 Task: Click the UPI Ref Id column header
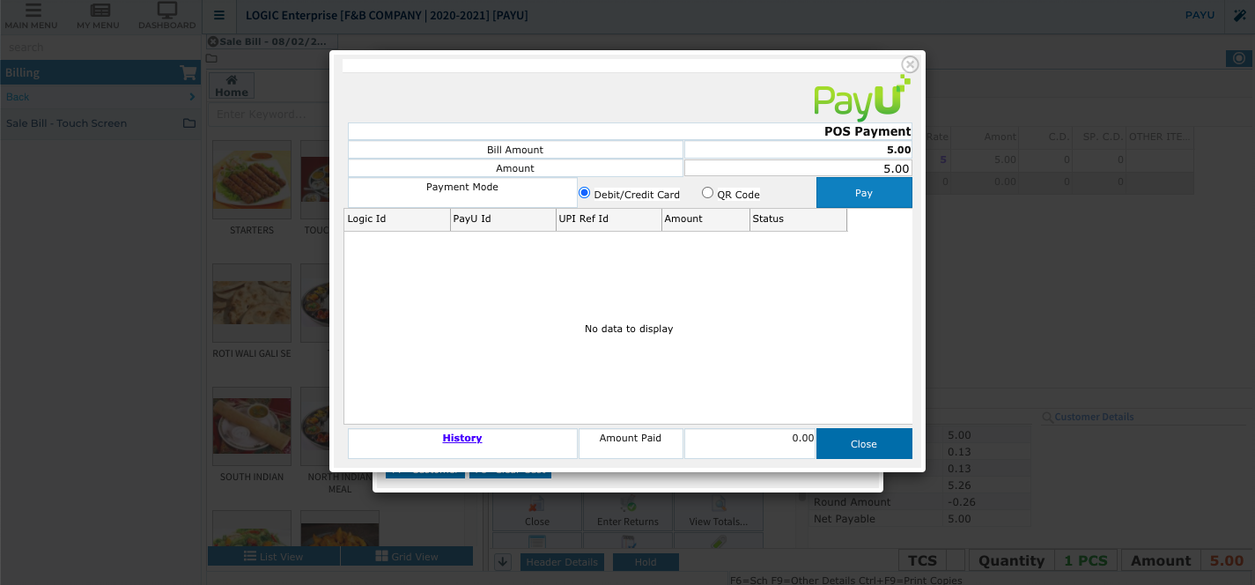tap(609, 219)
